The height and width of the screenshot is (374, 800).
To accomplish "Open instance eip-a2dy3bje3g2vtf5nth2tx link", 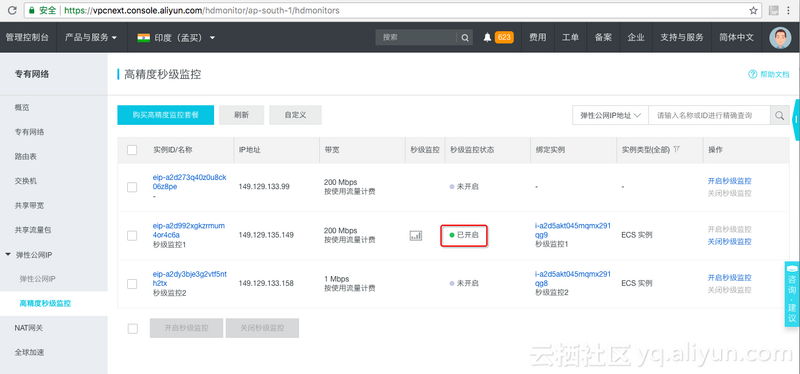I will tap(190, 279).
